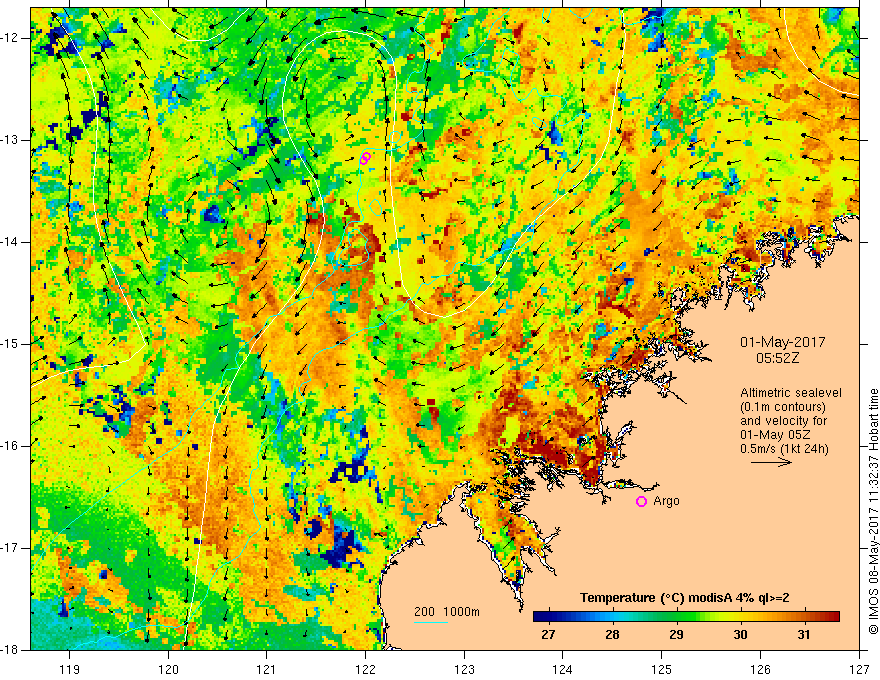Click the latitude axis label '-14'
Viewport: 880px width, 680px height.
coord(10,242)
